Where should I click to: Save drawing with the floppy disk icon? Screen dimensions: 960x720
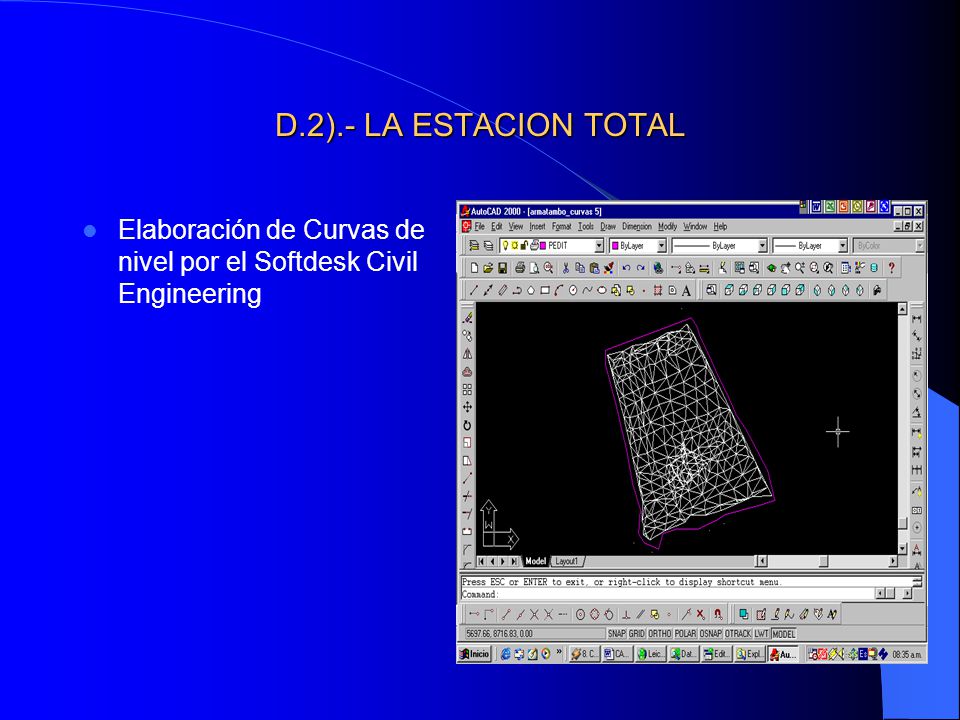(502, 268)
